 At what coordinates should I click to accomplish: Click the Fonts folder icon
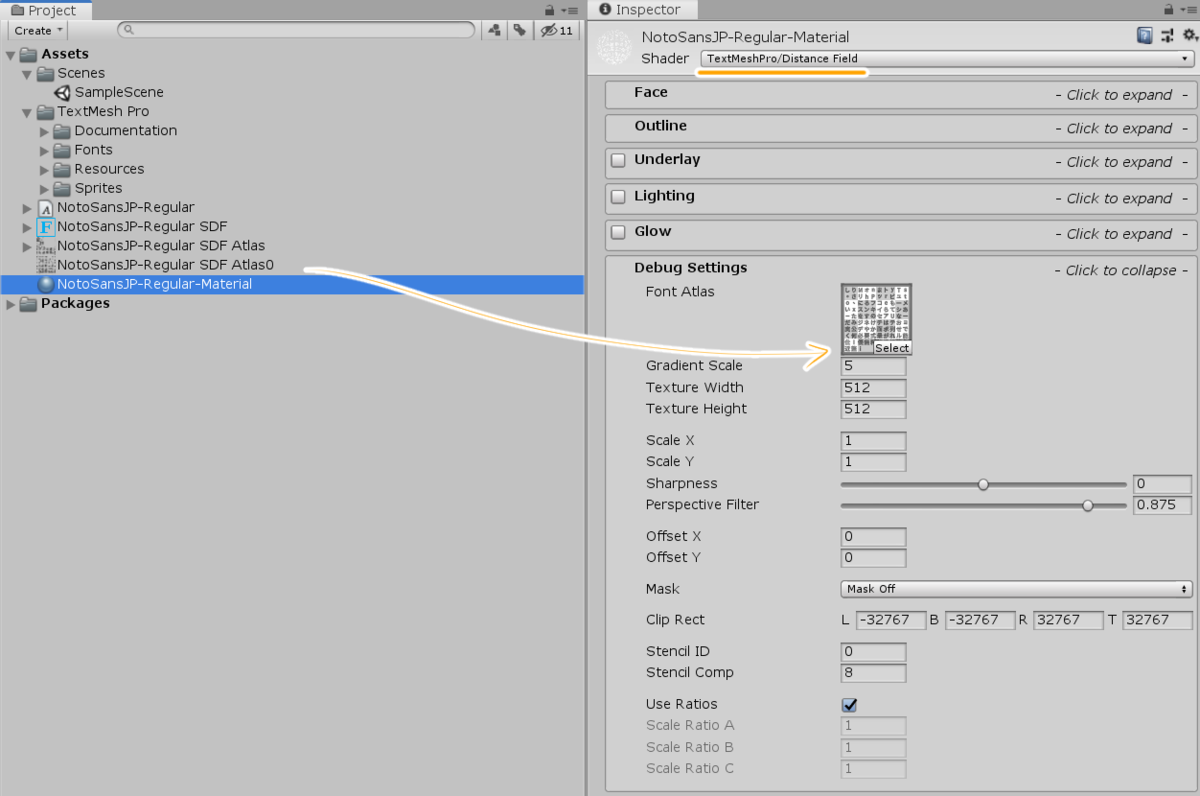(62, 150)
